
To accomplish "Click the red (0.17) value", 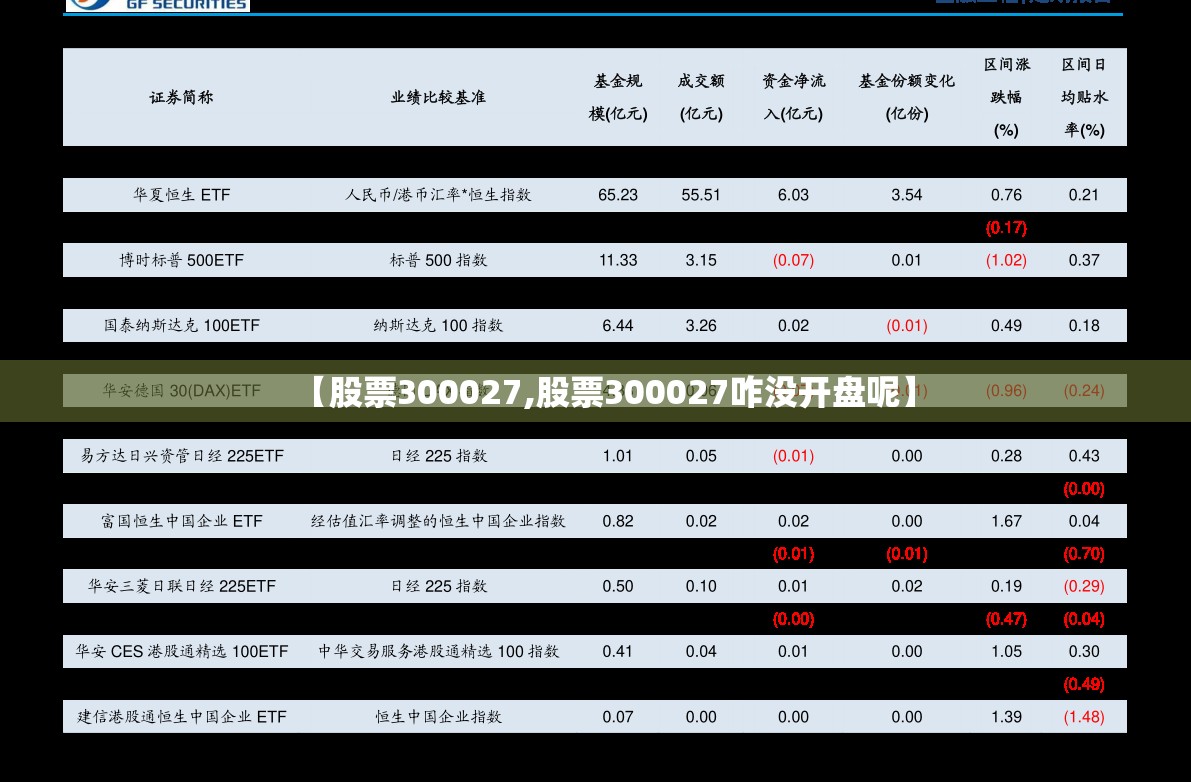I will (x=1006, y=228).
